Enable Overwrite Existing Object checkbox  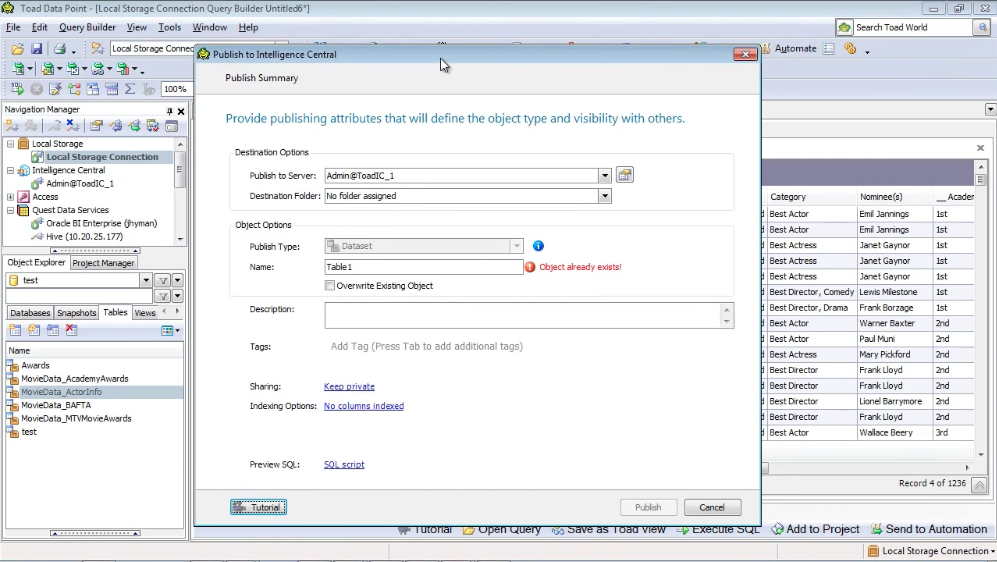coord(329,285)
